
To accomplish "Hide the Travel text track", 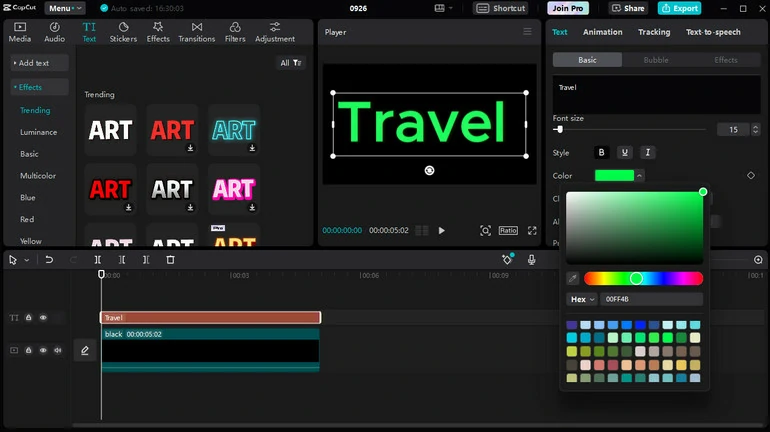I will 43,318.
